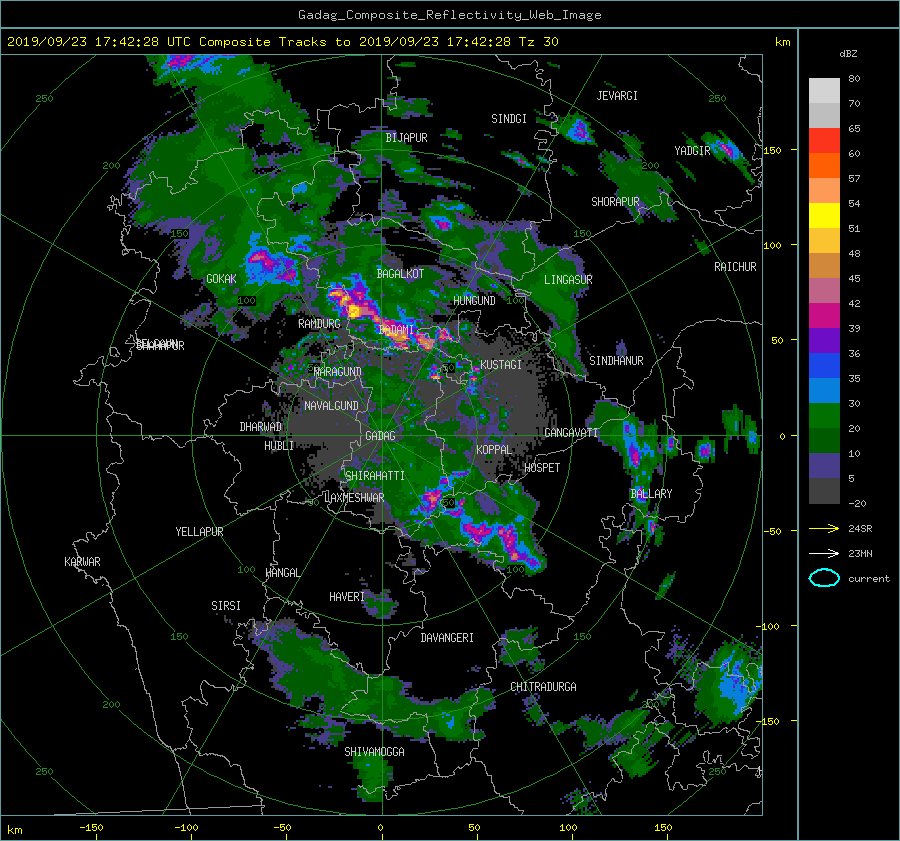This screenshot has width=900, height=841.
Task: Click the Gadag_Composite_Reflectivity_Web_Image title
Action: click(449, 15)
